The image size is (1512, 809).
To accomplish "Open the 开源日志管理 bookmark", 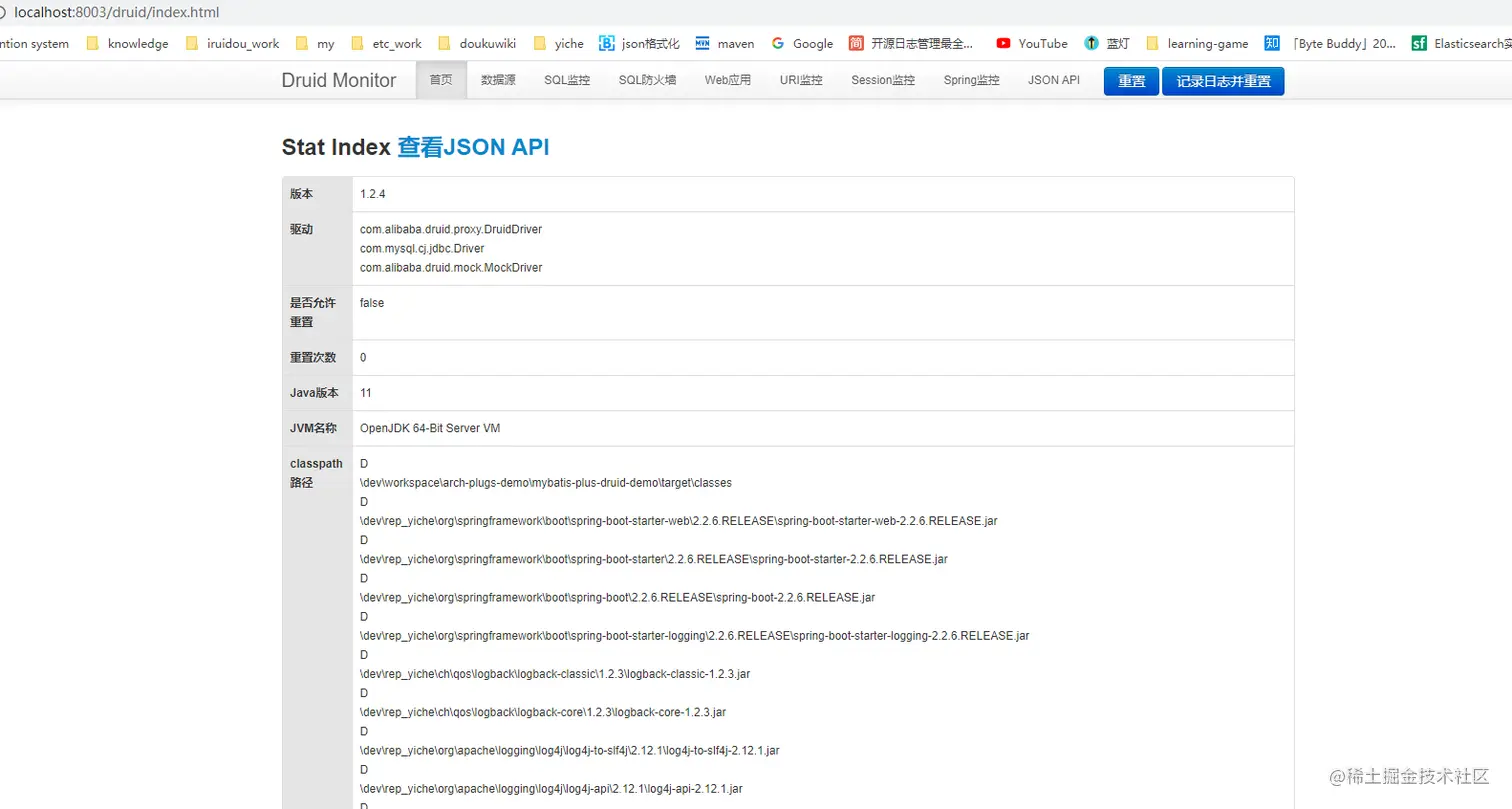I will click(911, 43).
